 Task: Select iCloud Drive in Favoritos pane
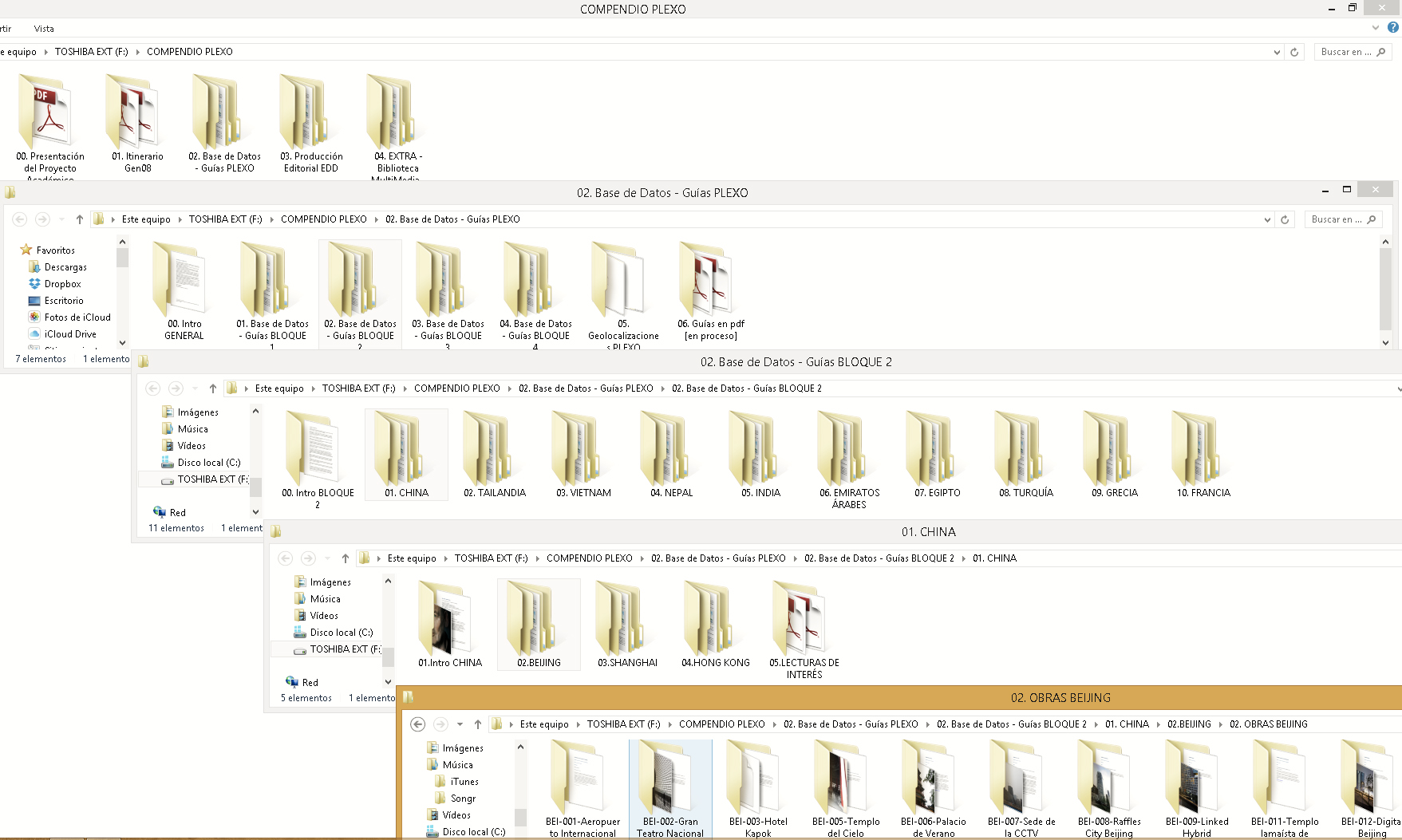click(x=70, y=334)
